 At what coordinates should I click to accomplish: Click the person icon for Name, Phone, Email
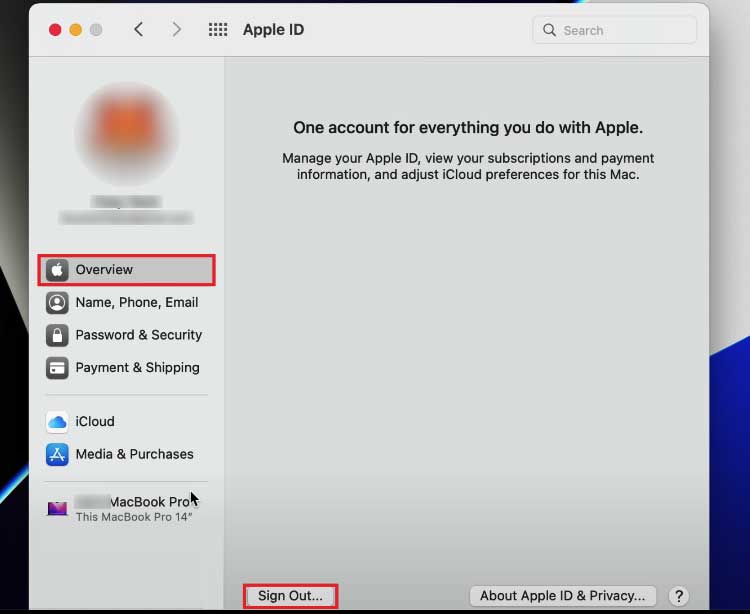pos(57,303)
